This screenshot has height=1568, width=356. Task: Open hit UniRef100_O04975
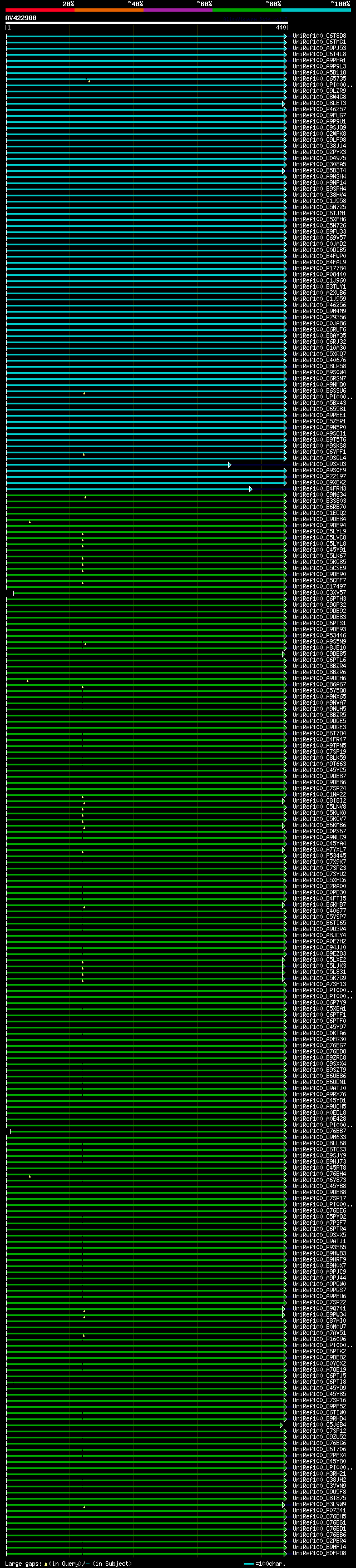coord(319,159)
